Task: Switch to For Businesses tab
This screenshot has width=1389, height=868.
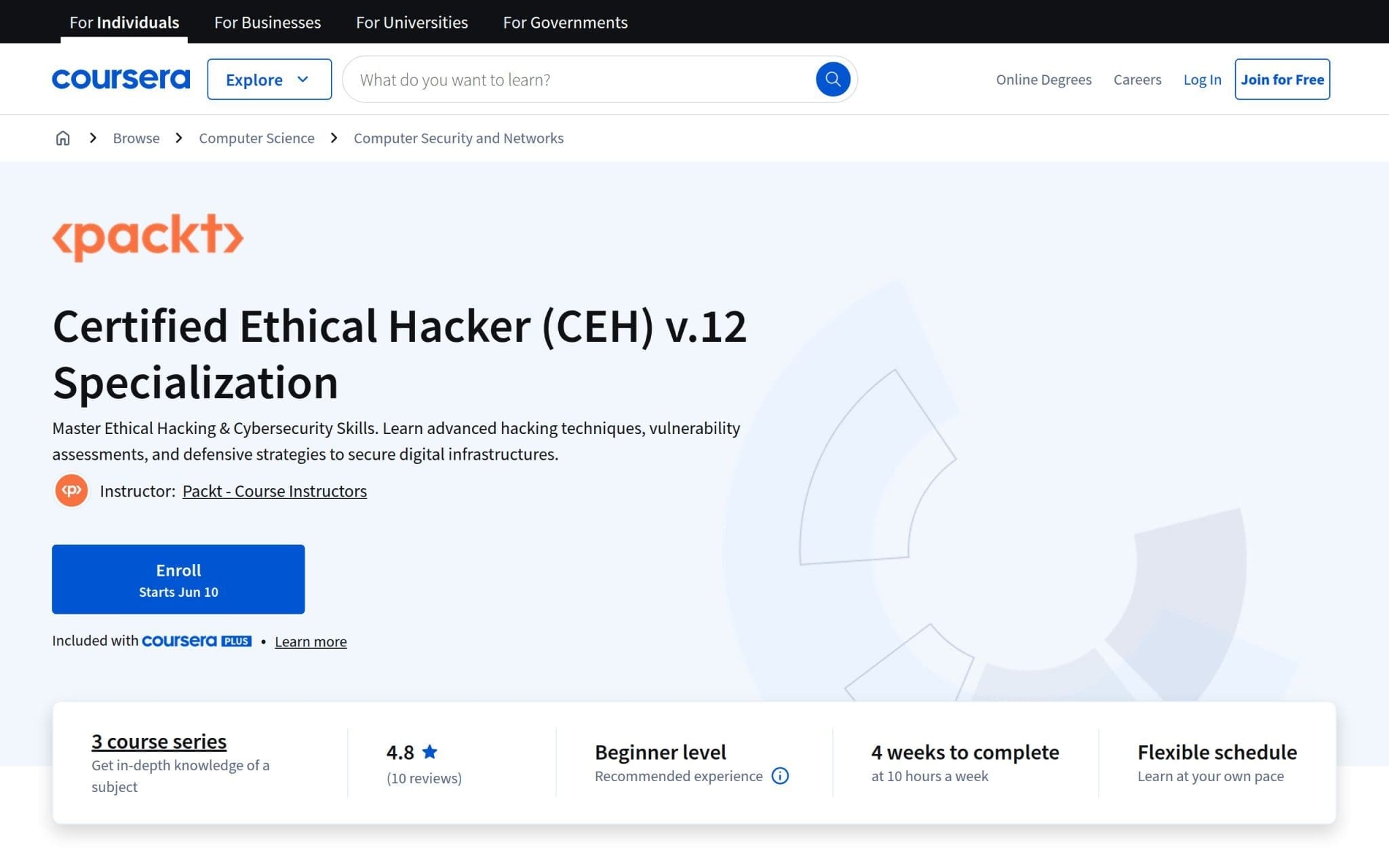Action: [x=267, y=22]
